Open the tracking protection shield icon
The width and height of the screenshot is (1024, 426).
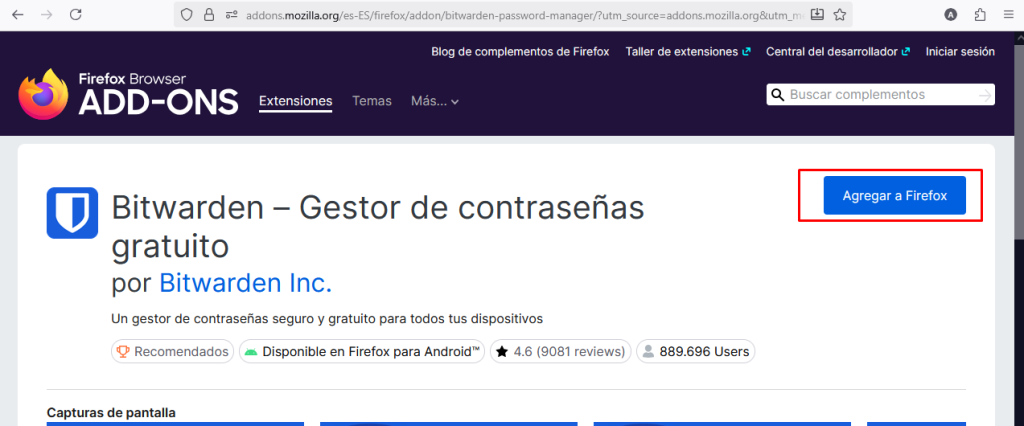pyautogui.click(x=185, y=15)
